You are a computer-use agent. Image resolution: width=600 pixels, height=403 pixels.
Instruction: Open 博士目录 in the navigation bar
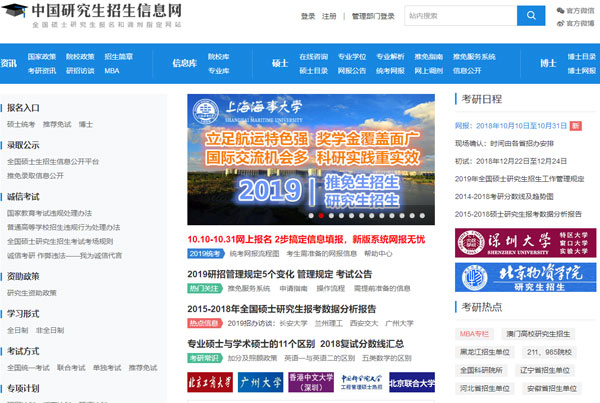pyautogui.click(x=582, y=57)
